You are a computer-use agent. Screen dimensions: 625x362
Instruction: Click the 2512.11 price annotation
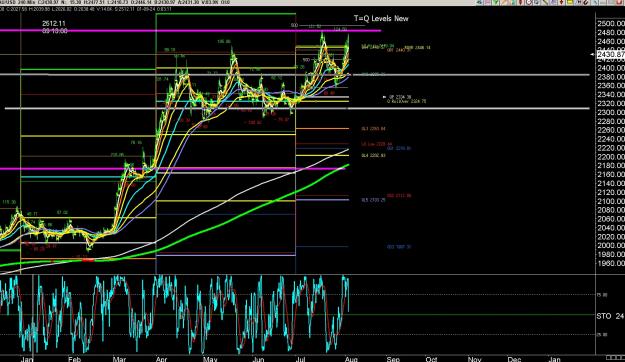[x=54, y=24]
